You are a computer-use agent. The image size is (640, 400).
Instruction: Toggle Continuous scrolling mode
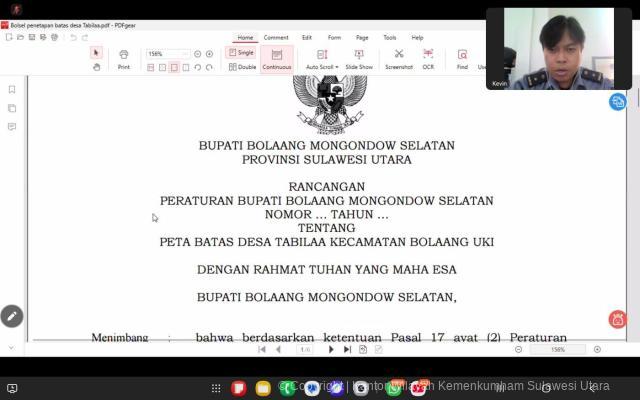(277, 60)
